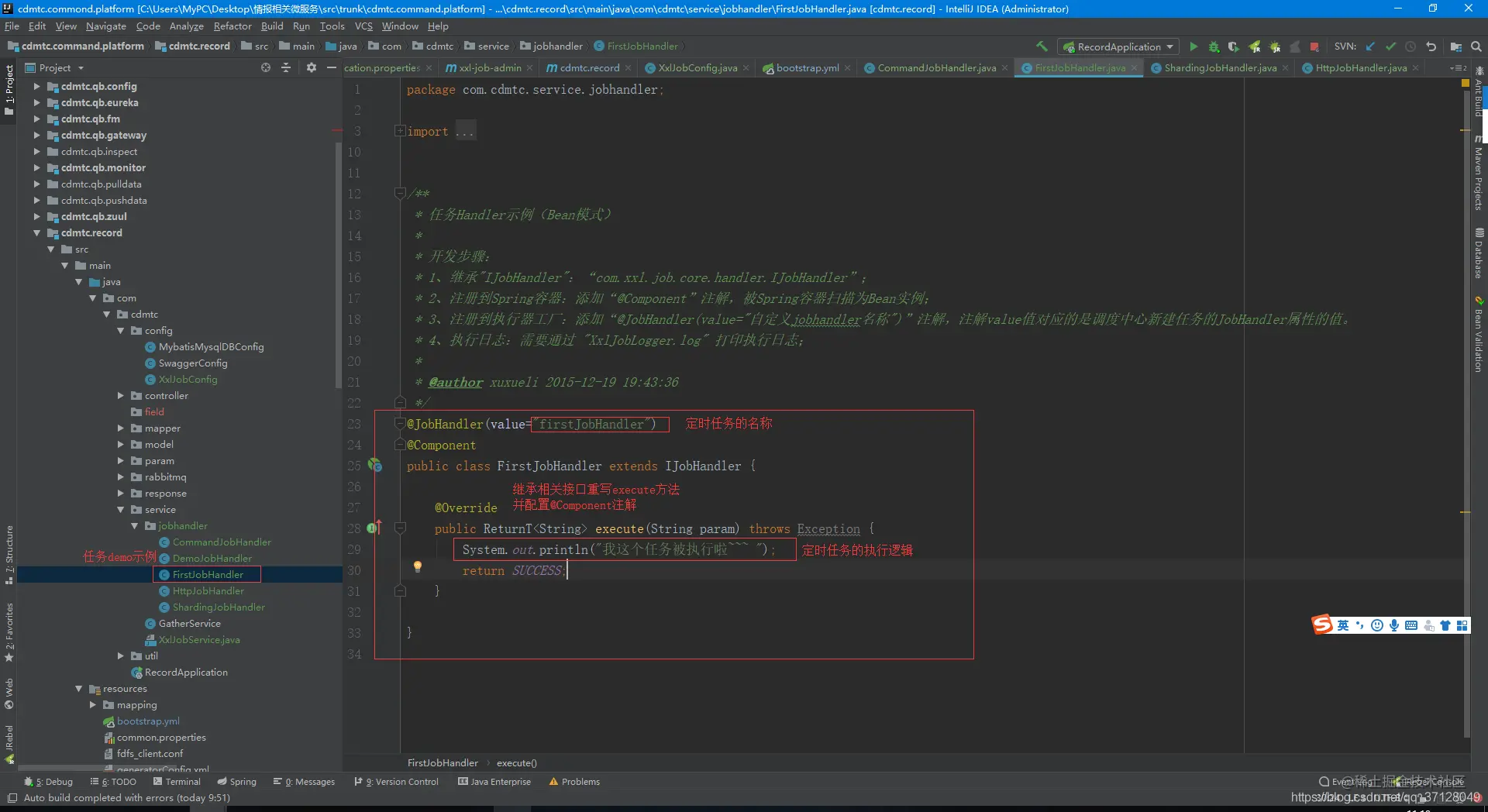Open the Spring tool window
Image resolution: width=1488 pixels, height=812 pixels.
point(237,782)
